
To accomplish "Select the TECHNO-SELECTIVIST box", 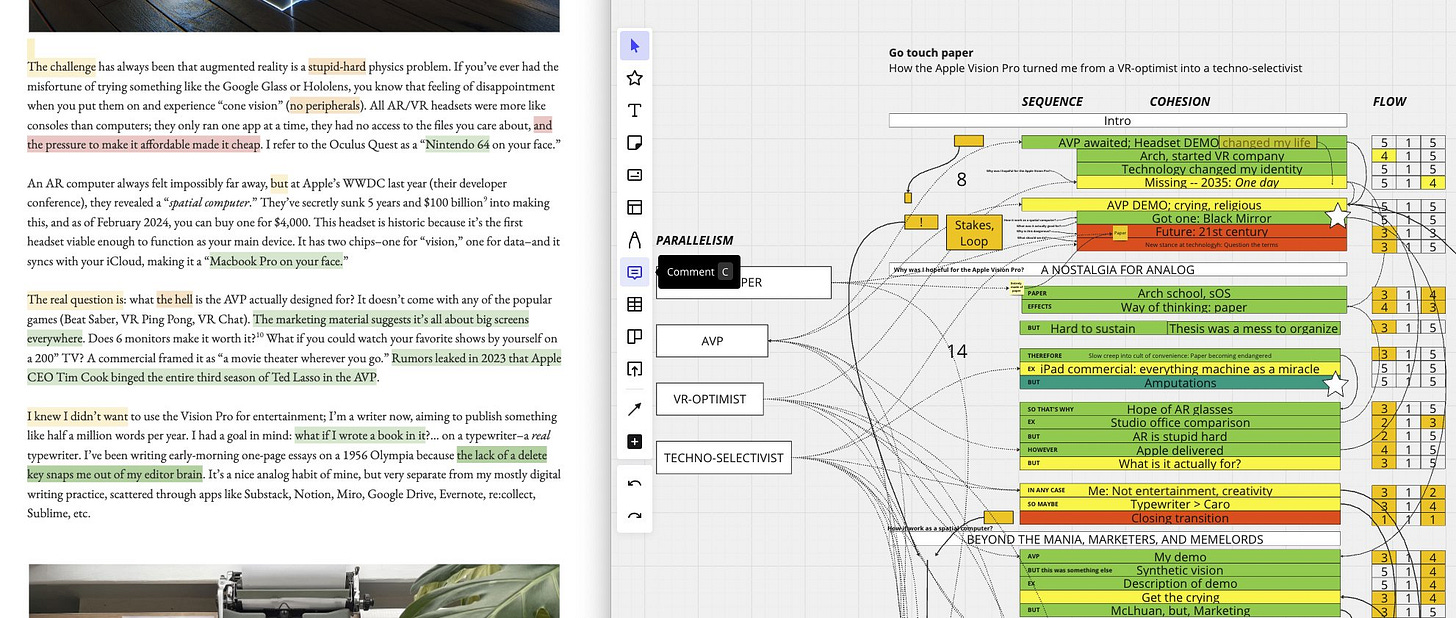I will pyautogui.click(x=724, y=459).
